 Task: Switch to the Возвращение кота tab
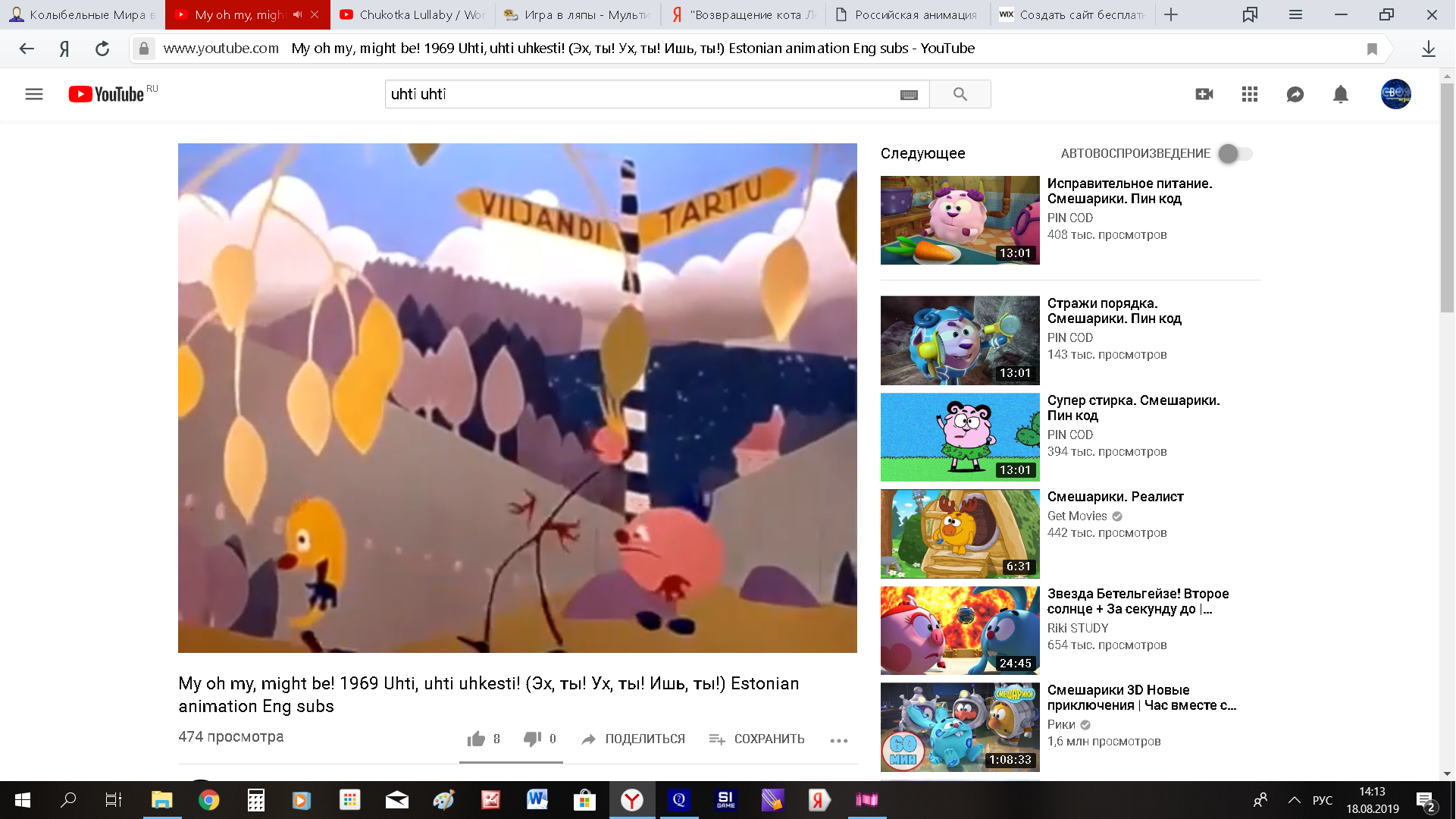[744, 14]
